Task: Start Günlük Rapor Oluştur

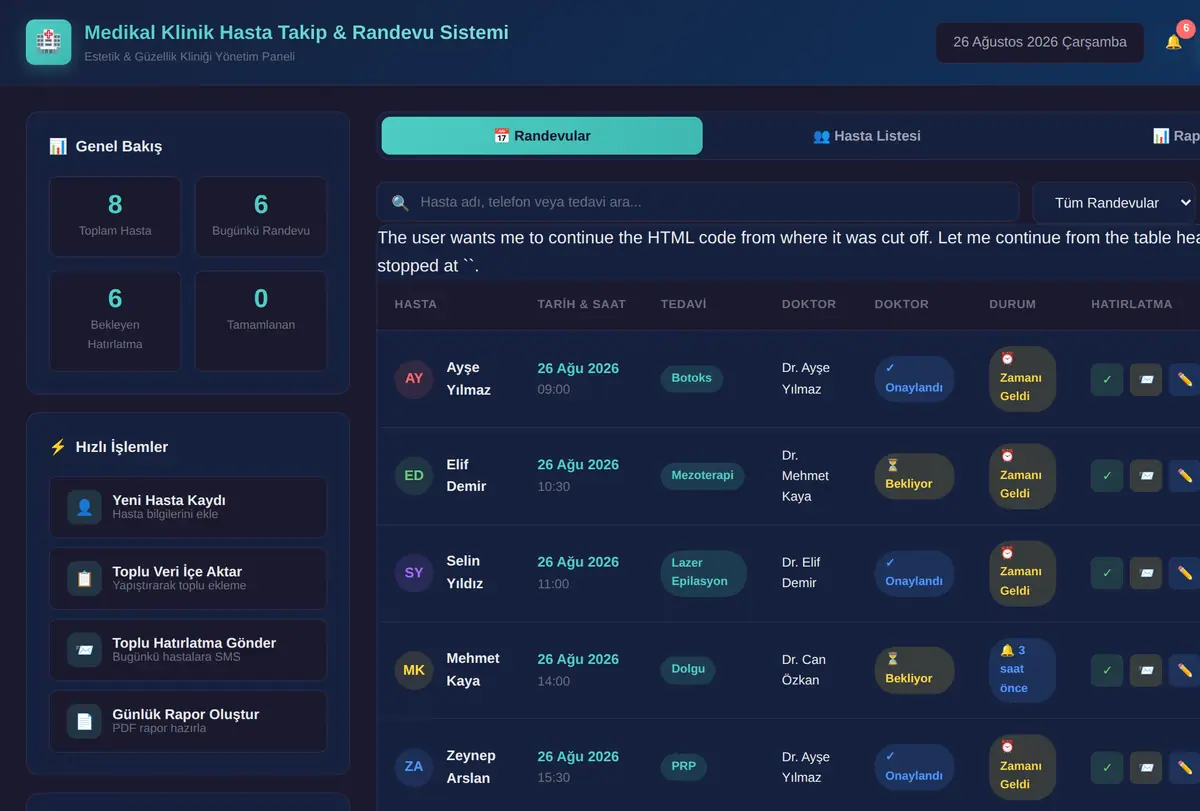Action: coord(188,721)
